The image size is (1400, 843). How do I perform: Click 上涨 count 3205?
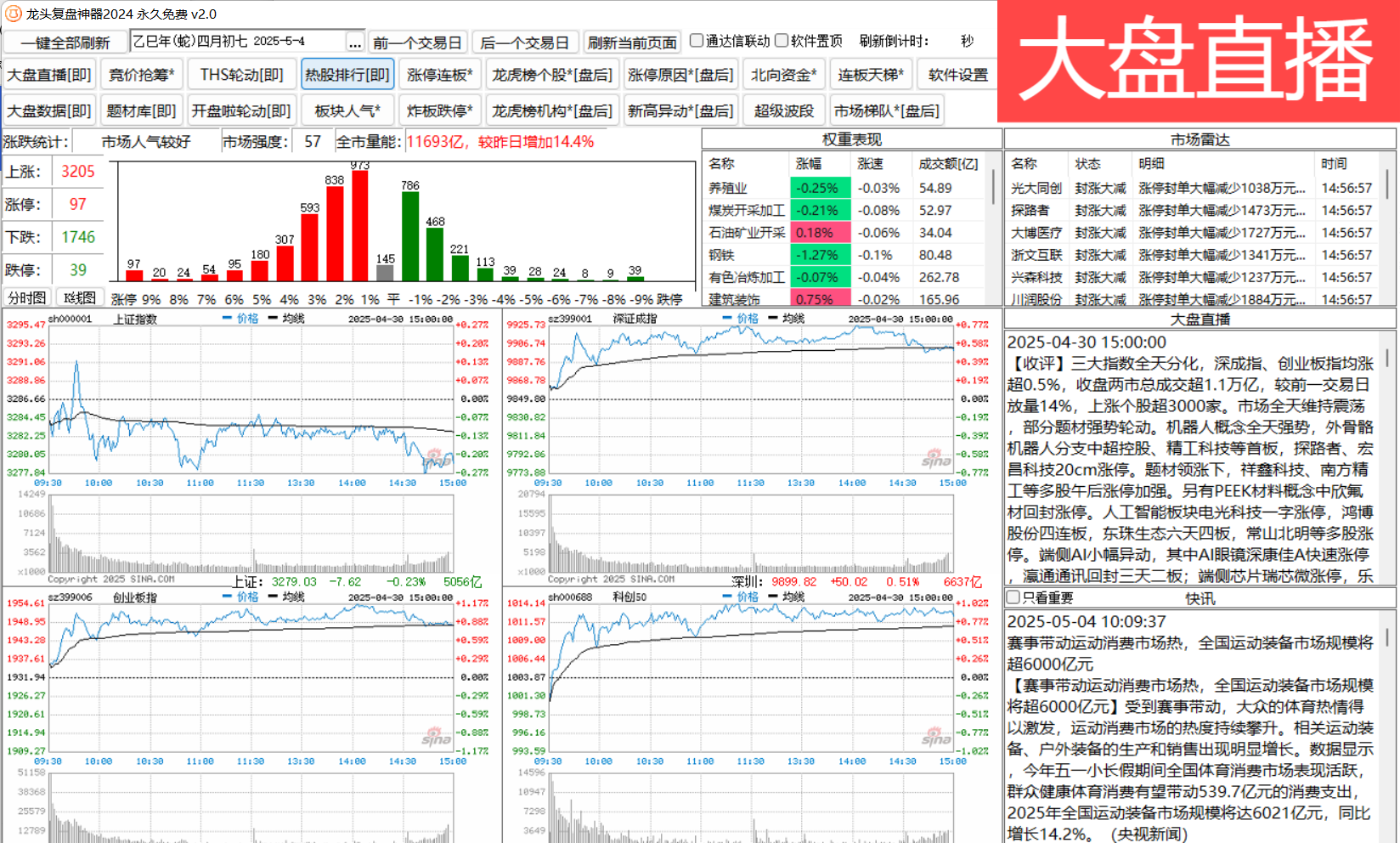pos(78,172)
